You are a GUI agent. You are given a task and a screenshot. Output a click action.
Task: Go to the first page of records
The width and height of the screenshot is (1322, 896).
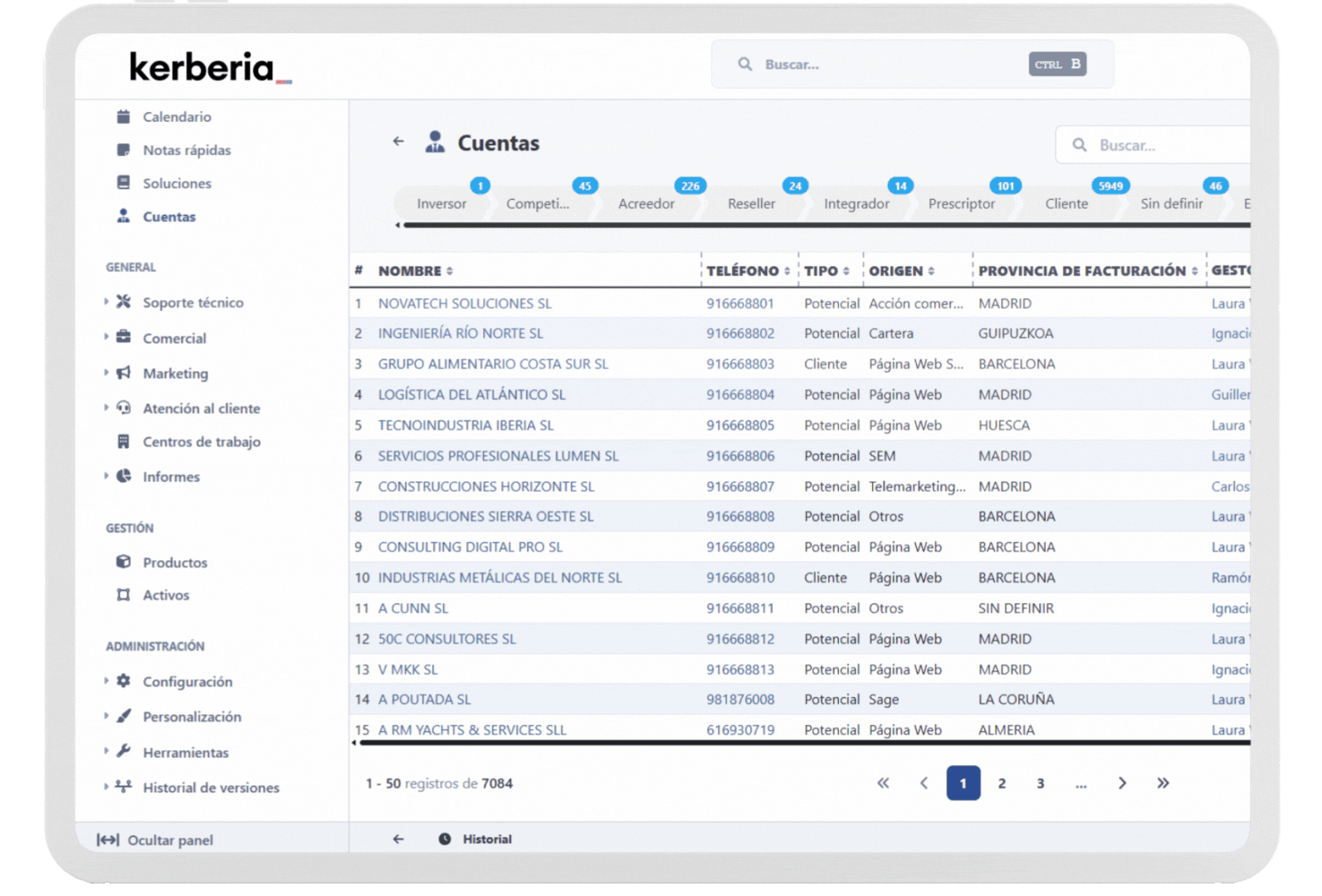point(883,783)
